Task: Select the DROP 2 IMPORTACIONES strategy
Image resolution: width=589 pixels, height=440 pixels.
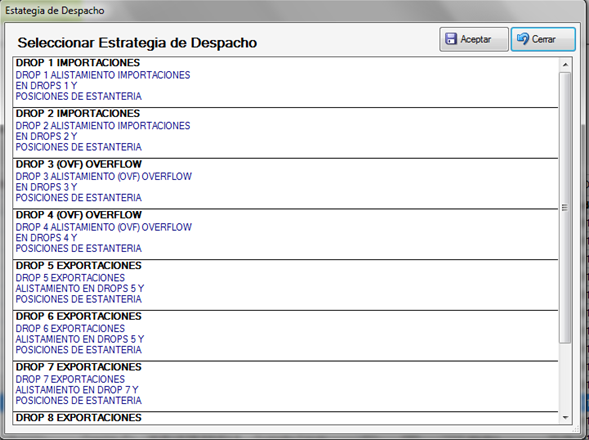Action: click(x=285, y=133)
